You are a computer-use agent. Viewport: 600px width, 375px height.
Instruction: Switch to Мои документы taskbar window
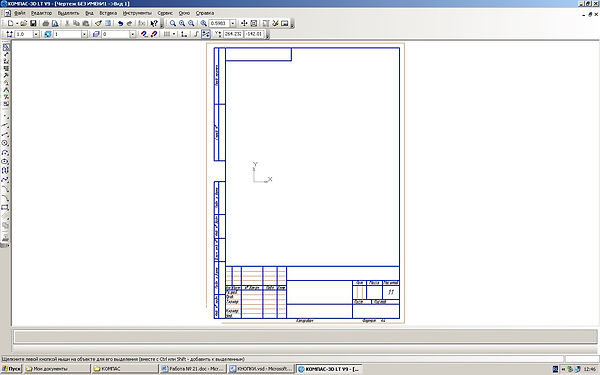(x=56, y=369)
